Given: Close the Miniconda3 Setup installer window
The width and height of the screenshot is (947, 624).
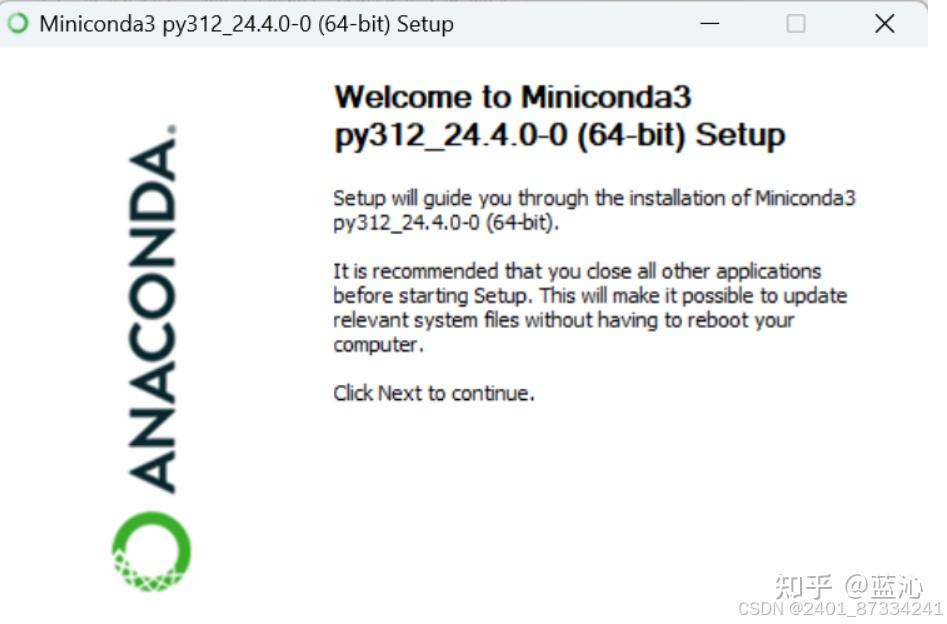Looking at the screenshot, I should coord(884,24).
